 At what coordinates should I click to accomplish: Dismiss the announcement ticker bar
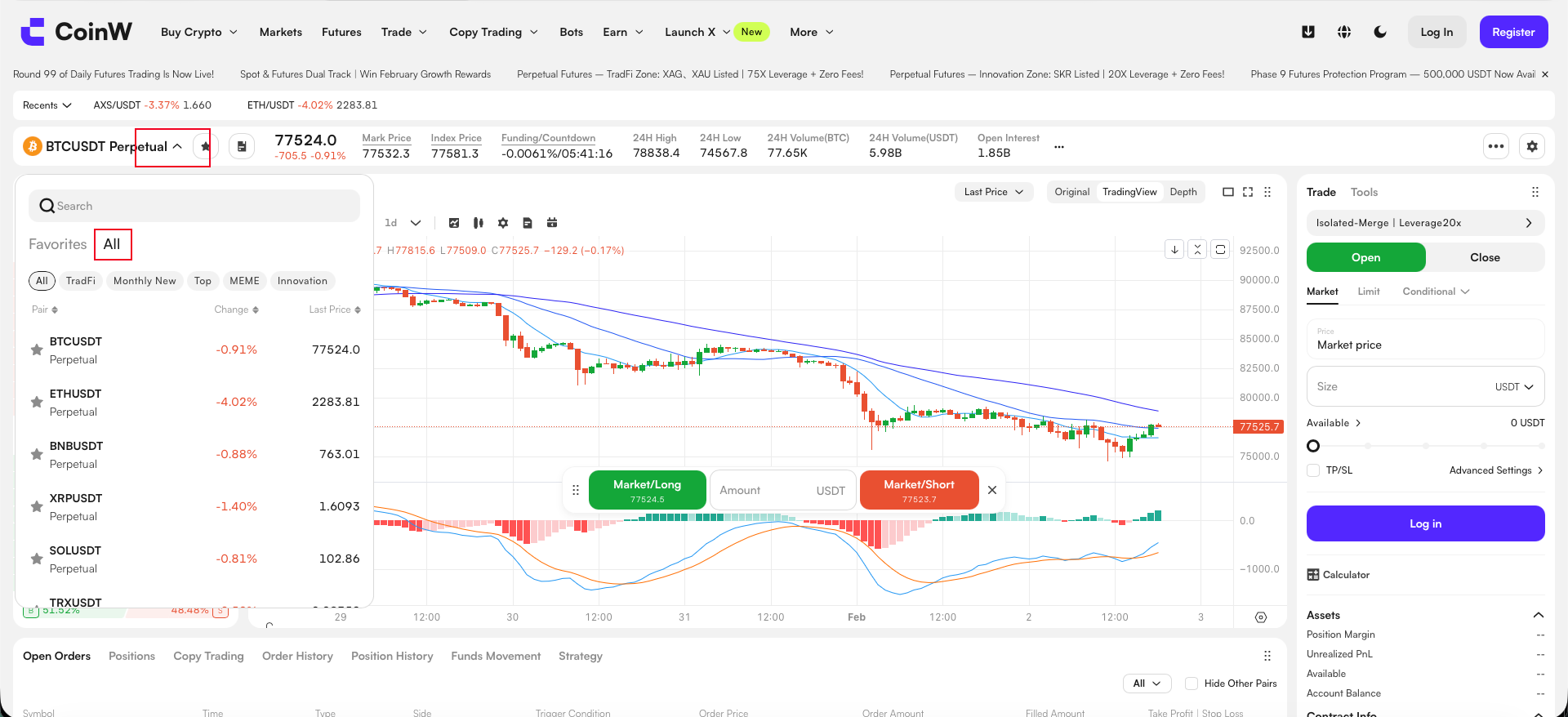pyautogui.click(x=1545, y=74)
